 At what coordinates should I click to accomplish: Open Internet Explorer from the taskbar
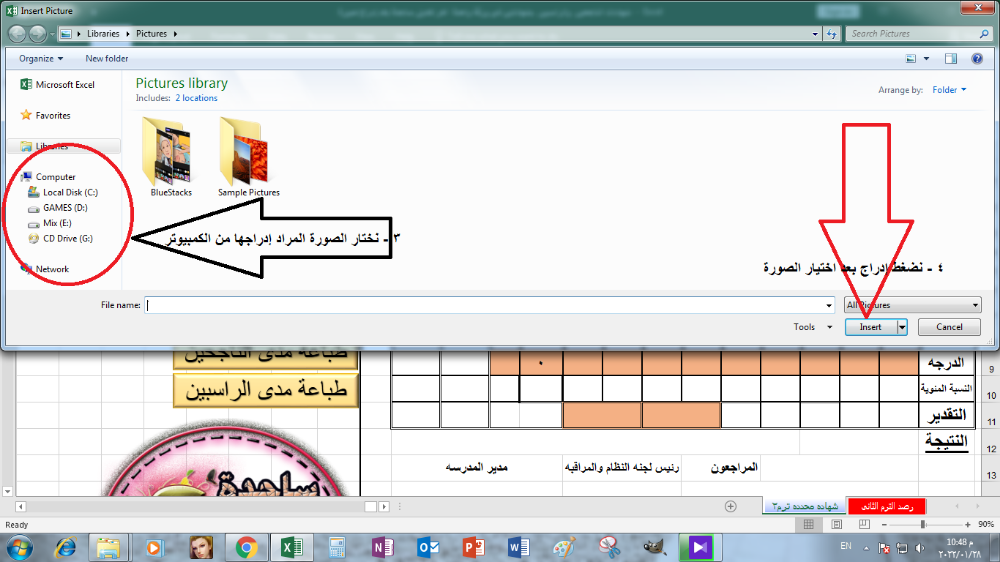pyautogui.click(x=66, y=548)
